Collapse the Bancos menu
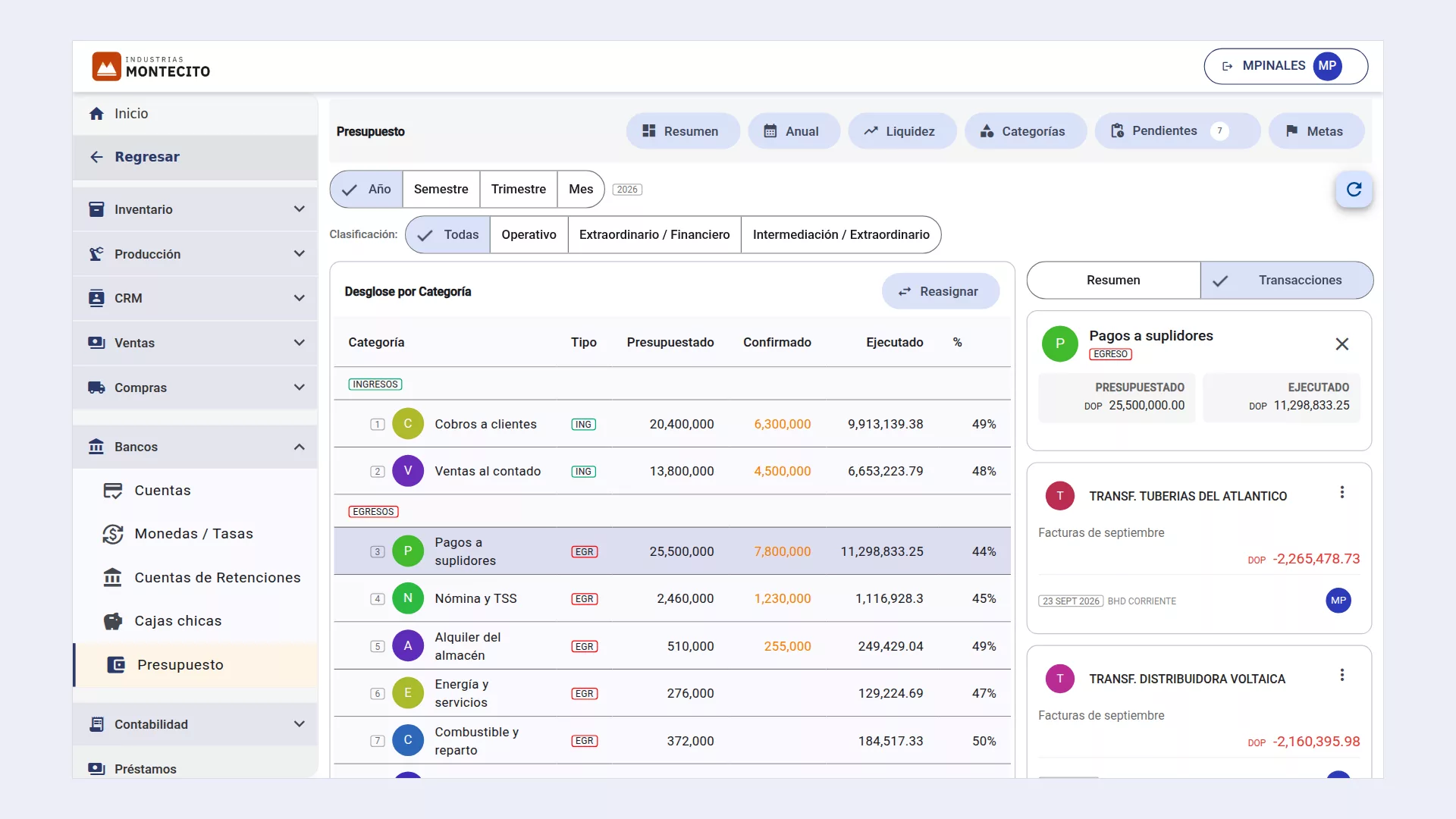Viewport: 1456px width, 819px height. point(195,447)
